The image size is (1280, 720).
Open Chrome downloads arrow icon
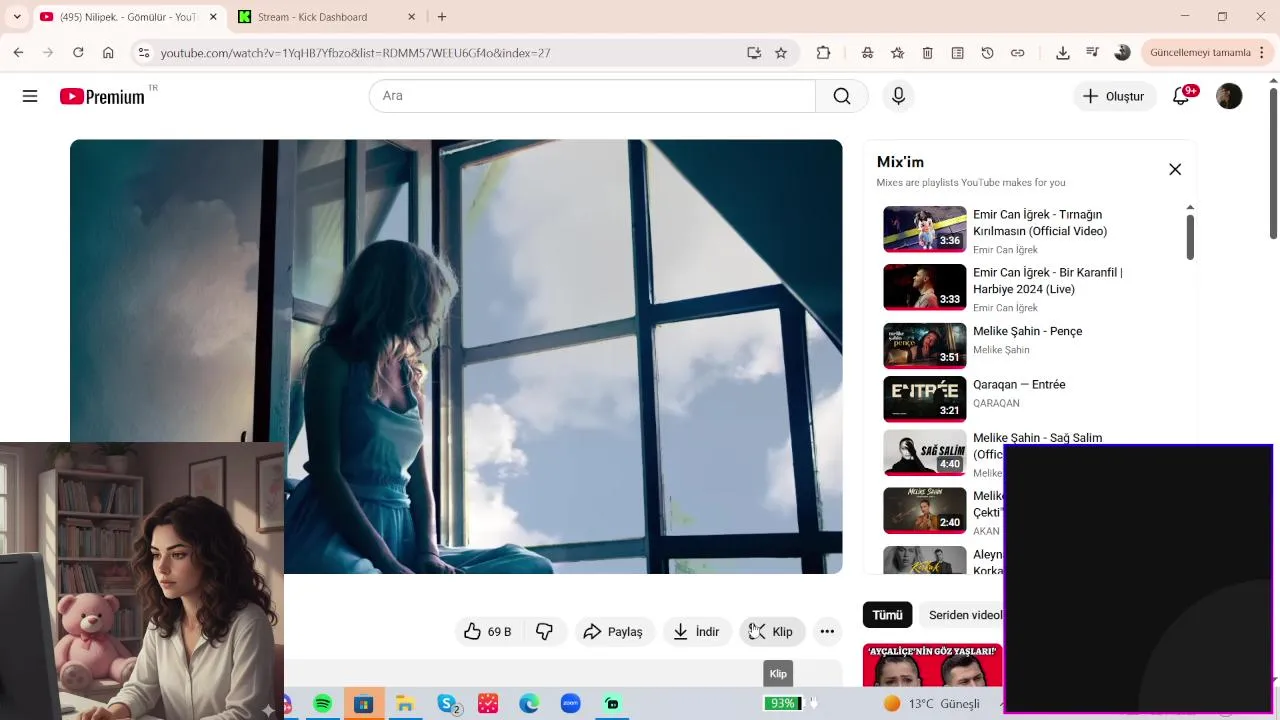(x=1062, y=53)
